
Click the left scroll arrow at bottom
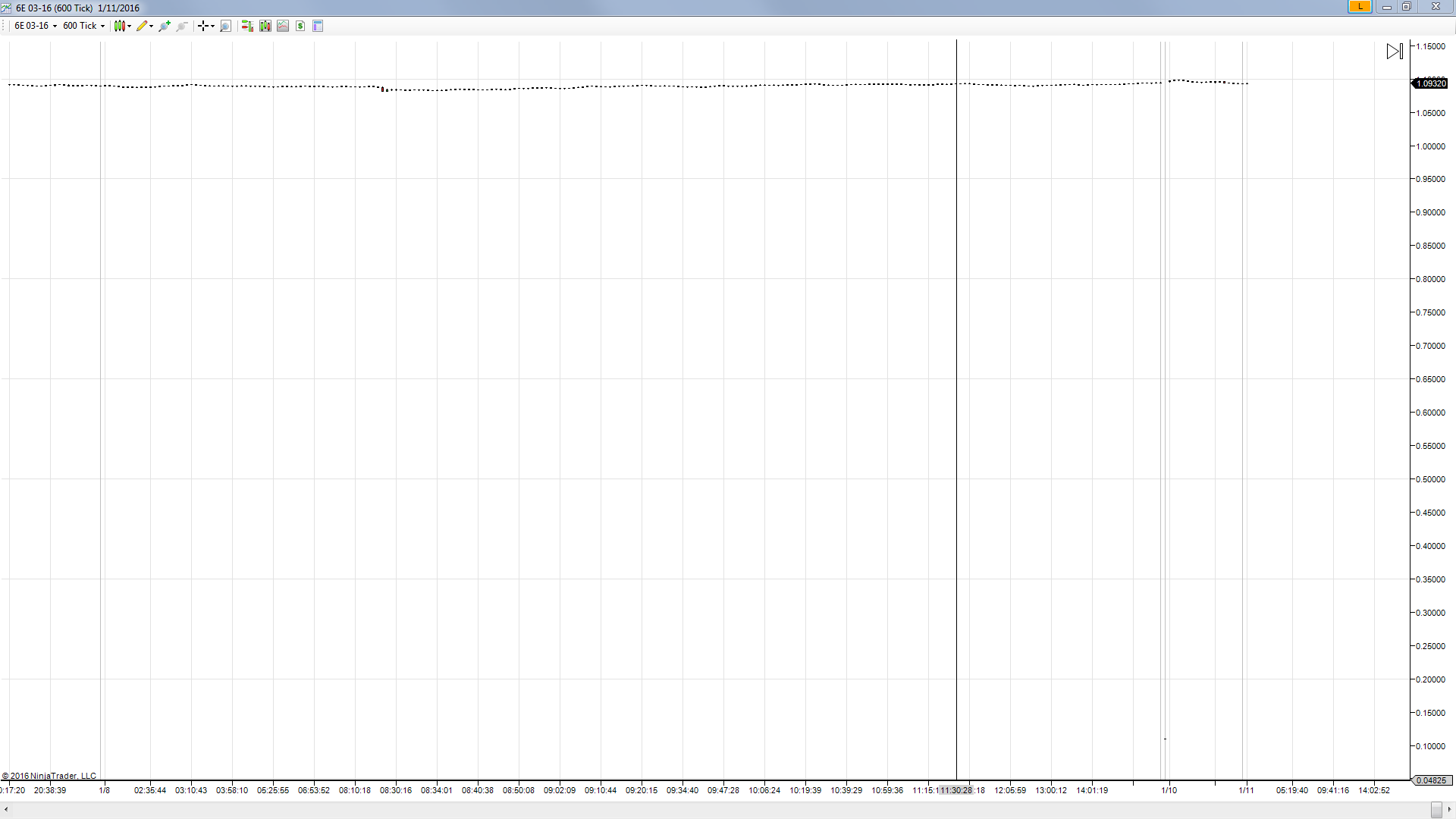coord(6,810)
